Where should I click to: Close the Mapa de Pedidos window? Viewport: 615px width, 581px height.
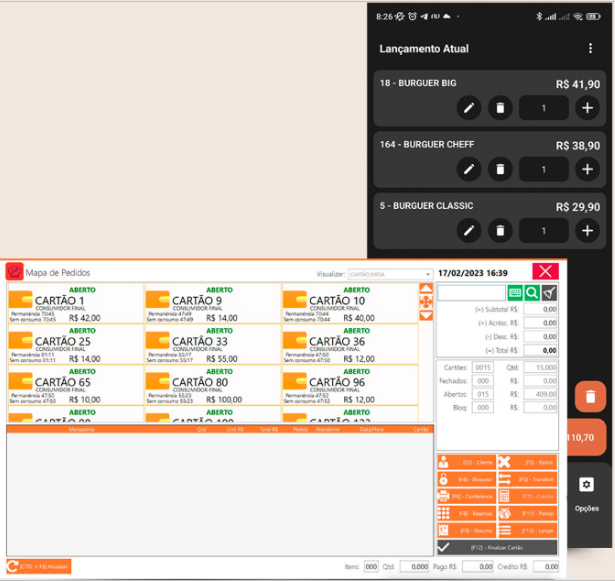(x=545, y=271)
